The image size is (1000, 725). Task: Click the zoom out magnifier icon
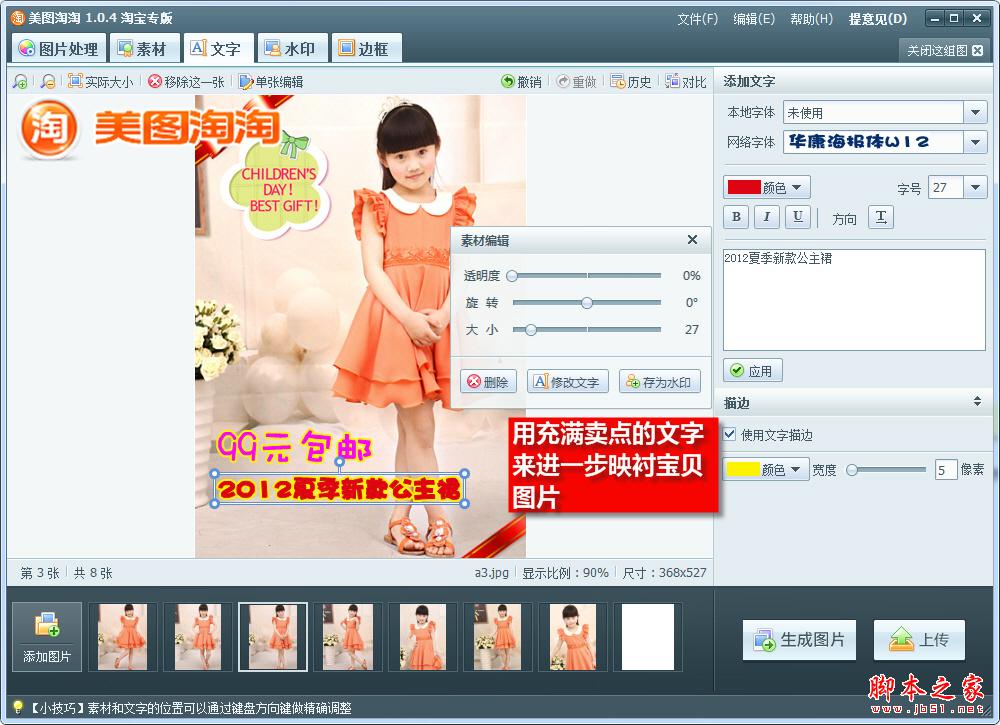click(x=47, y=82)
